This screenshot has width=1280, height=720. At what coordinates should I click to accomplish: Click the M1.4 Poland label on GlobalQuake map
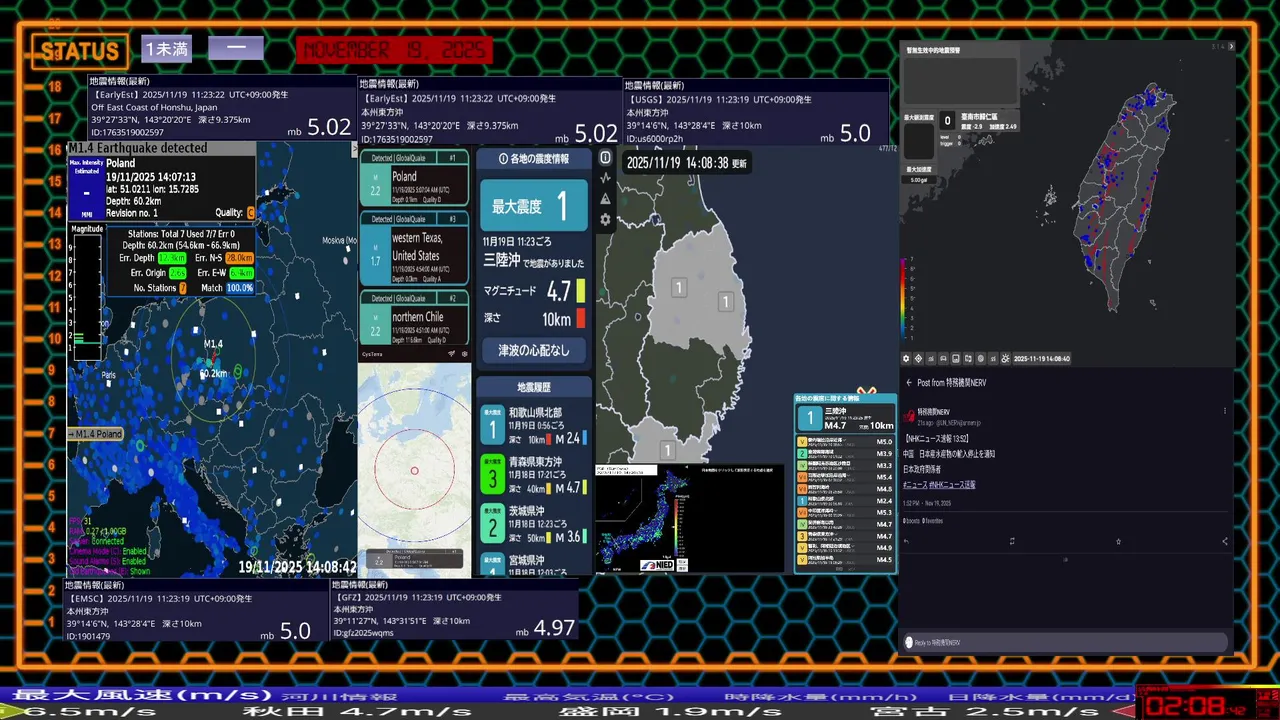click(x=95, y=433)
